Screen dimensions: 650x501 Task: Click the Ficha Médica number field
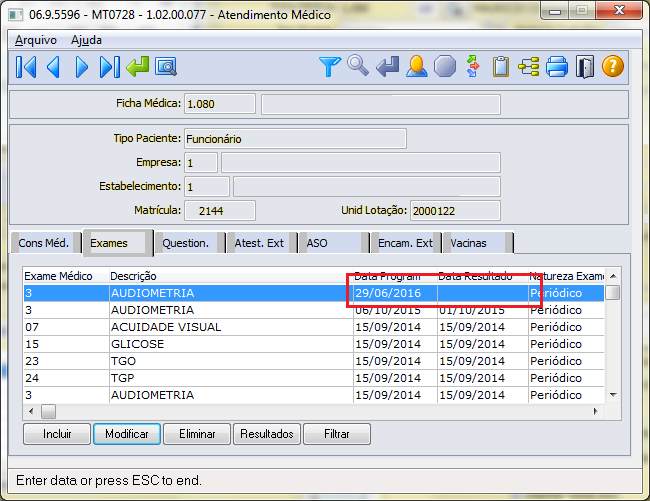pyautogui.click(x=220, y=104)
